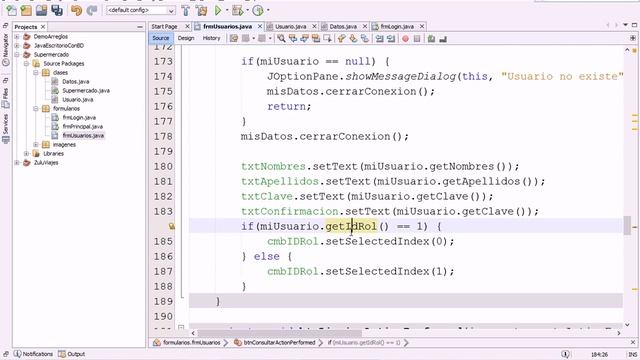Click the Find Next Occurrence icon

click(304, 38)
